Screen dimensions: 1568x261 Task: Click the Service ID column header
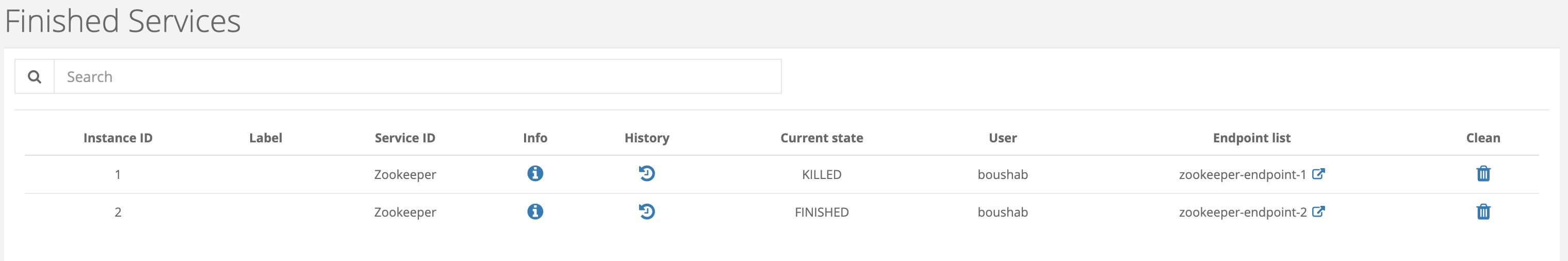(x=405, y=138)
